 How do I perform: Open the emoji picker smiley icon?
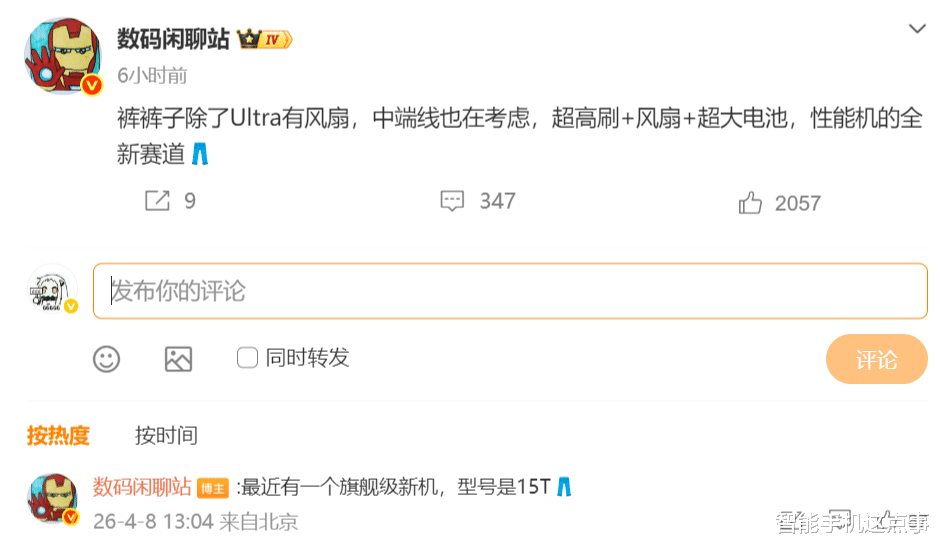107,359
